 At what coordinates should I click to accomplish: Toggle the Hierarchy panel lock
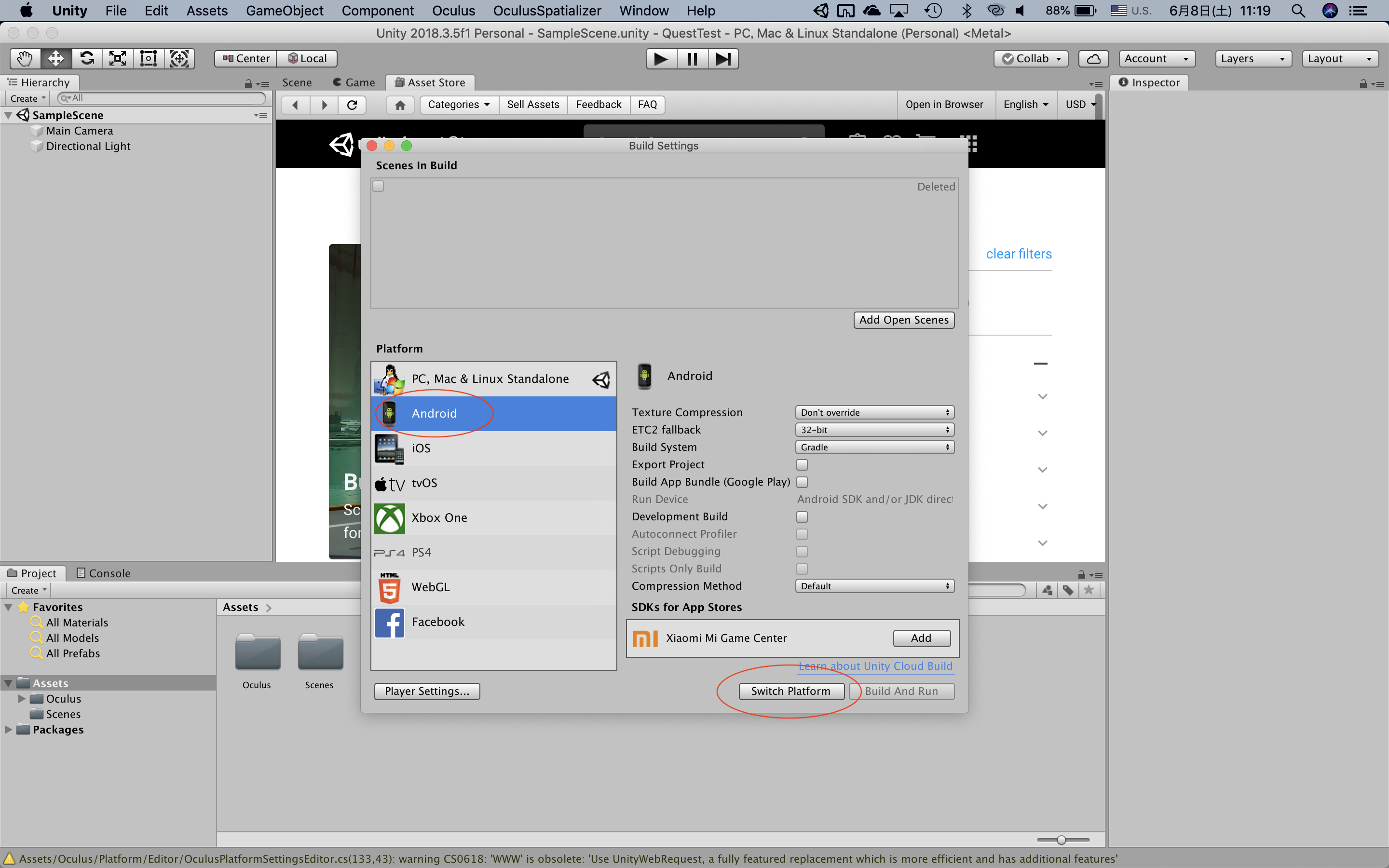(248, 84)
